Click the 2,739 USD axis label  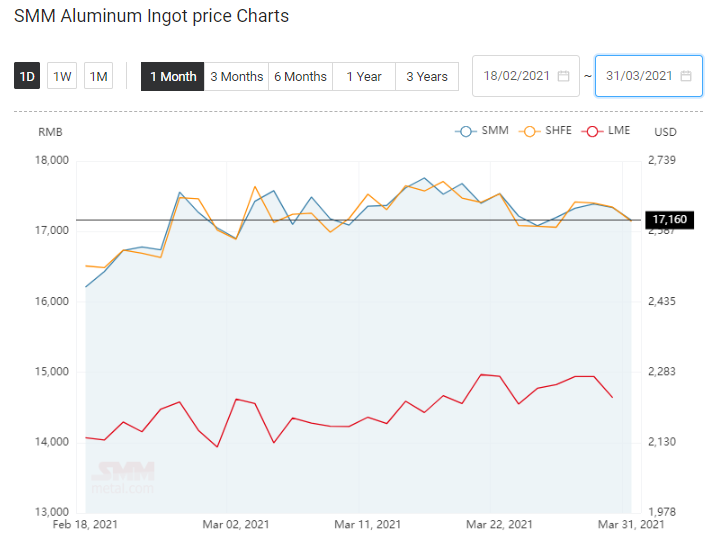click(x=662, y=160)
